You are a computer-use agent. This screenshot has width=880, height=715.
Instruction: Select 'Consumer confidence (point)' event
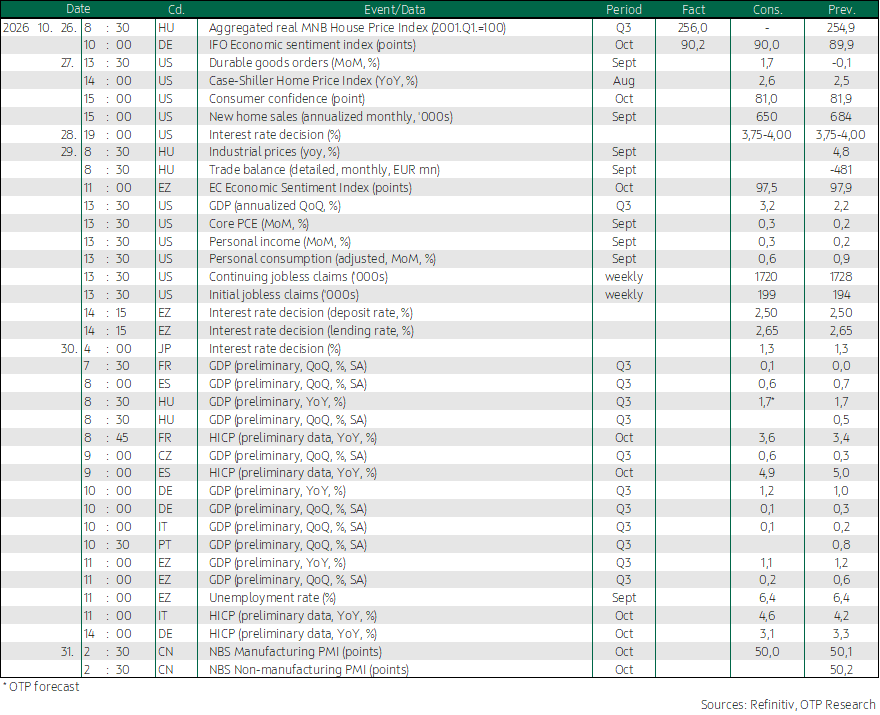click(287, 99)
